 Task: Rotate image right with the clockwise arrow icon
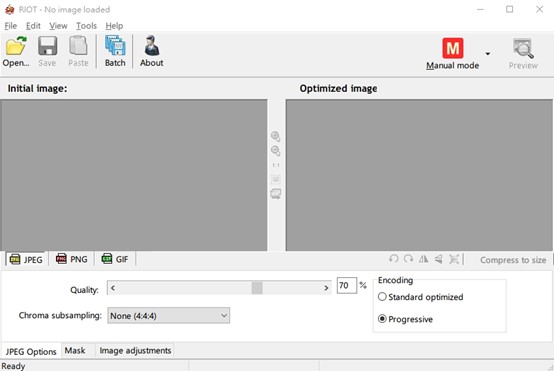408,259
